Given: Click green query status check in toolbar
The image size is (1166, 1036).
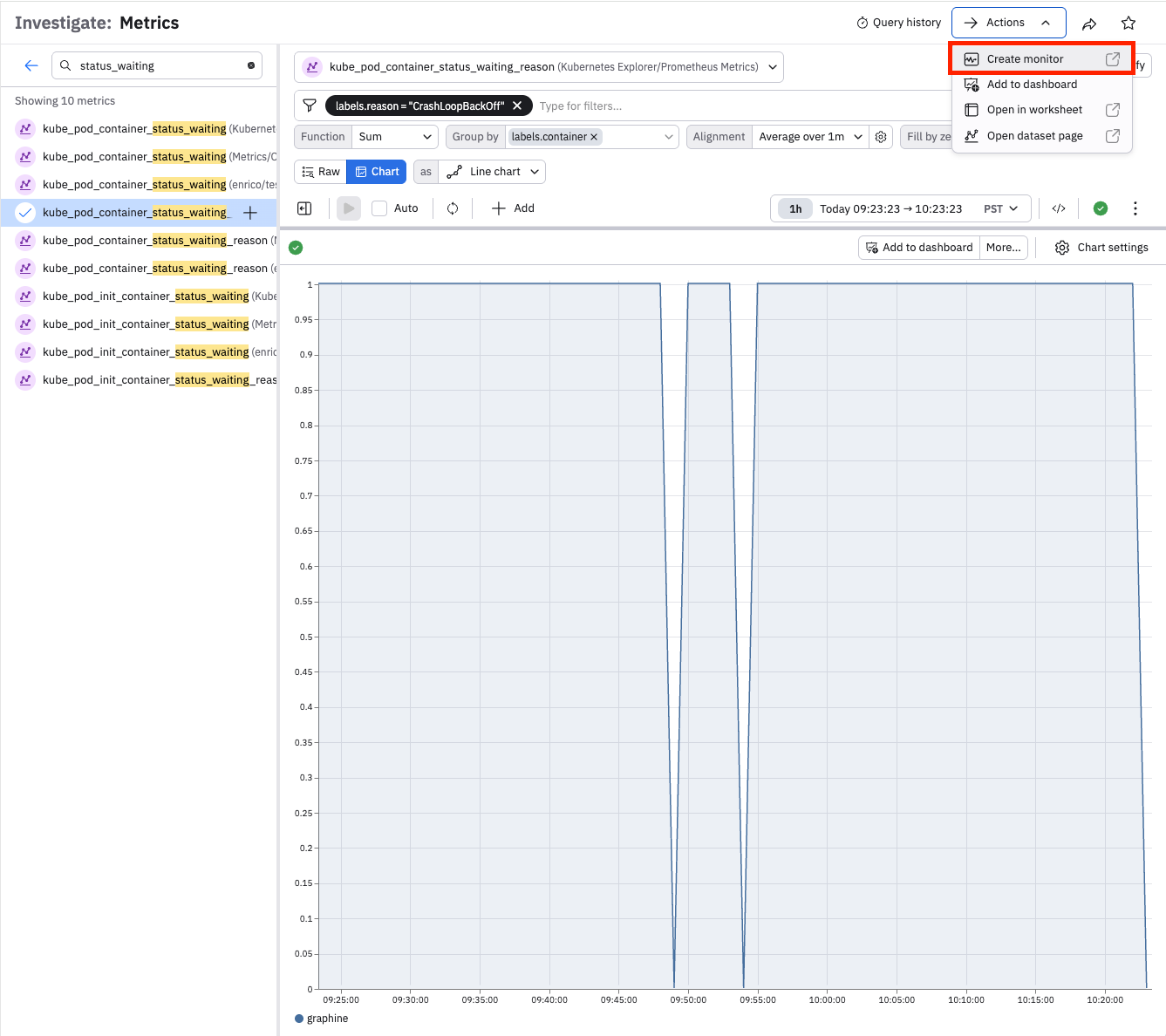Looking at the screenshot, I should [1101, 208].
